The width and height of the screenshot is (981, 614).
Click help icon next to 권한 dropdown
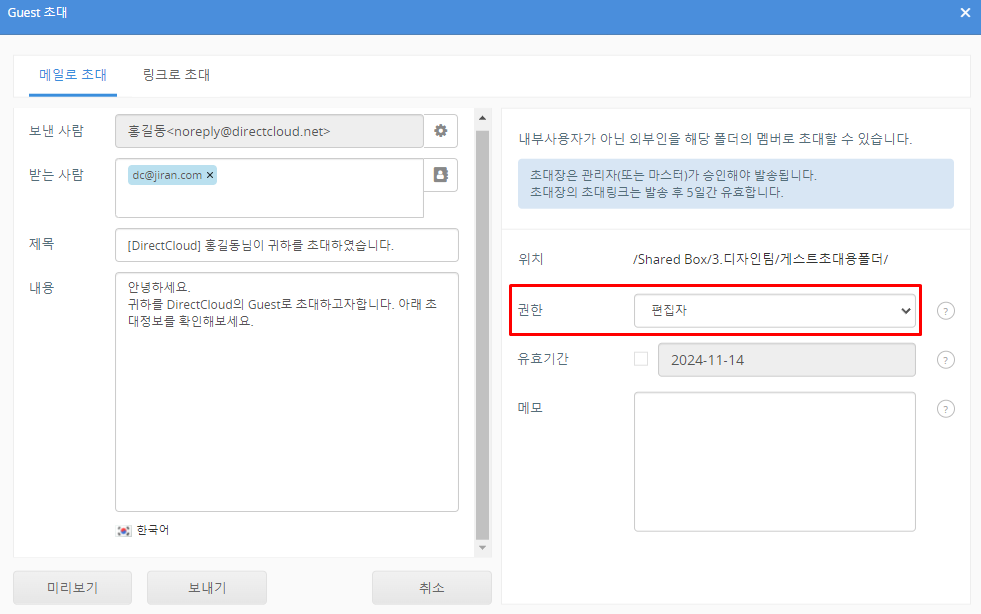946,311
